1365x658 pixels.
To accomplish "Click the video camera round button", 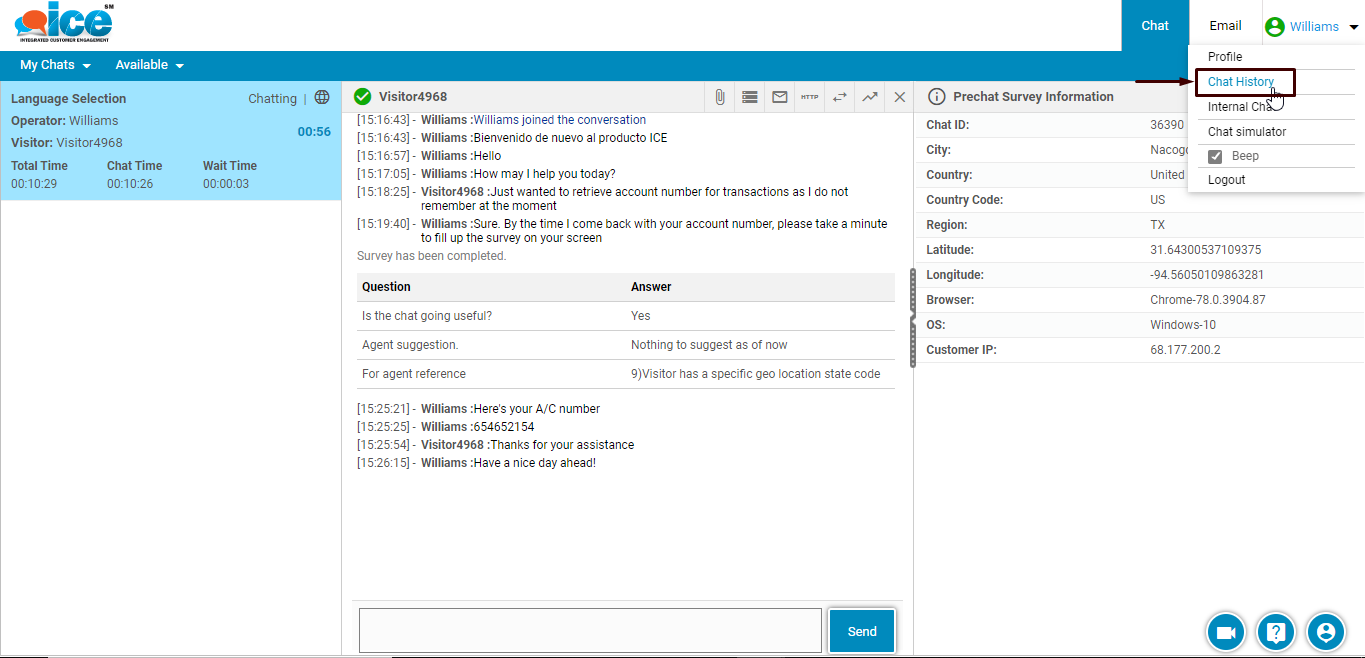I will tap(1225, 632).
